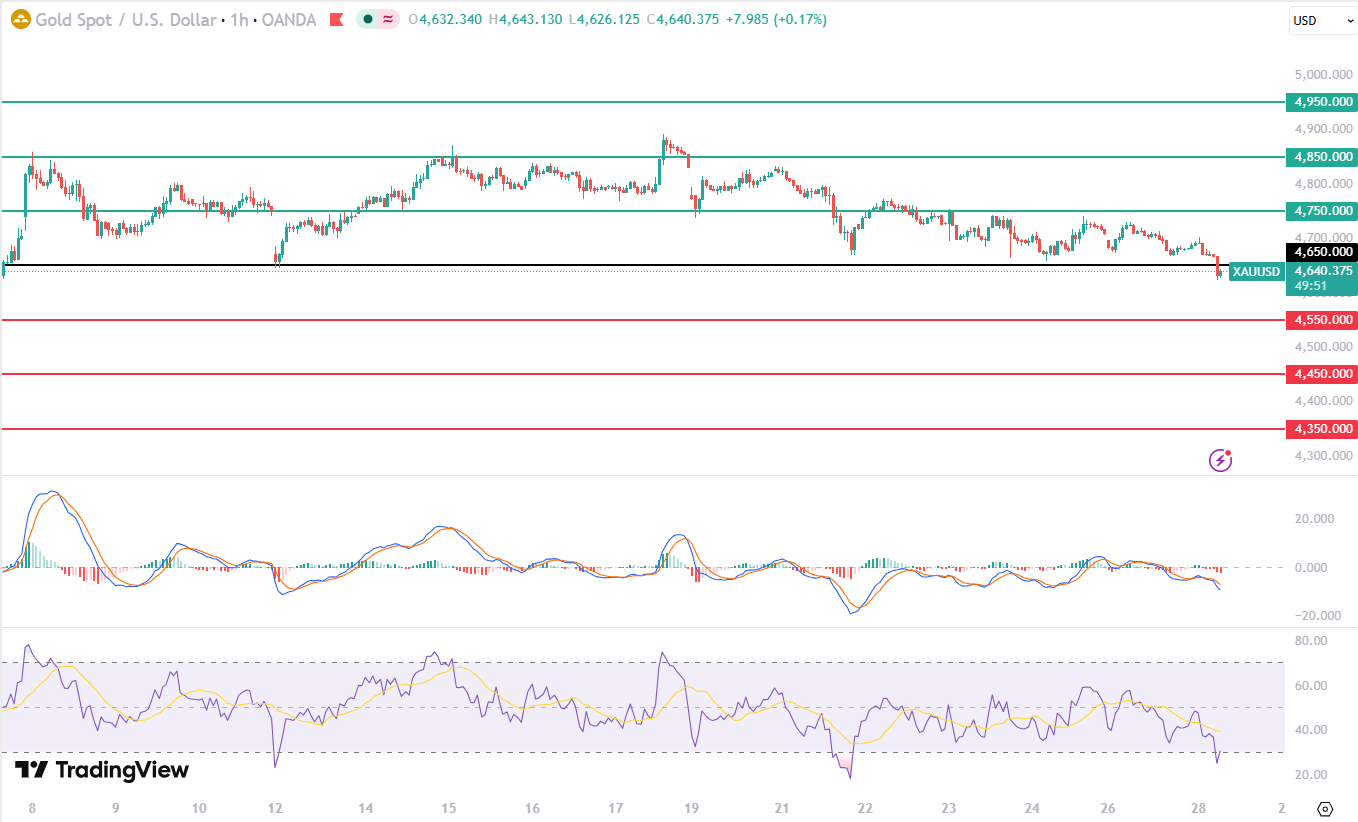Click the gold bars symbol logo
The height and width of the screenshot is (822, 1358).
click(20, 19)
